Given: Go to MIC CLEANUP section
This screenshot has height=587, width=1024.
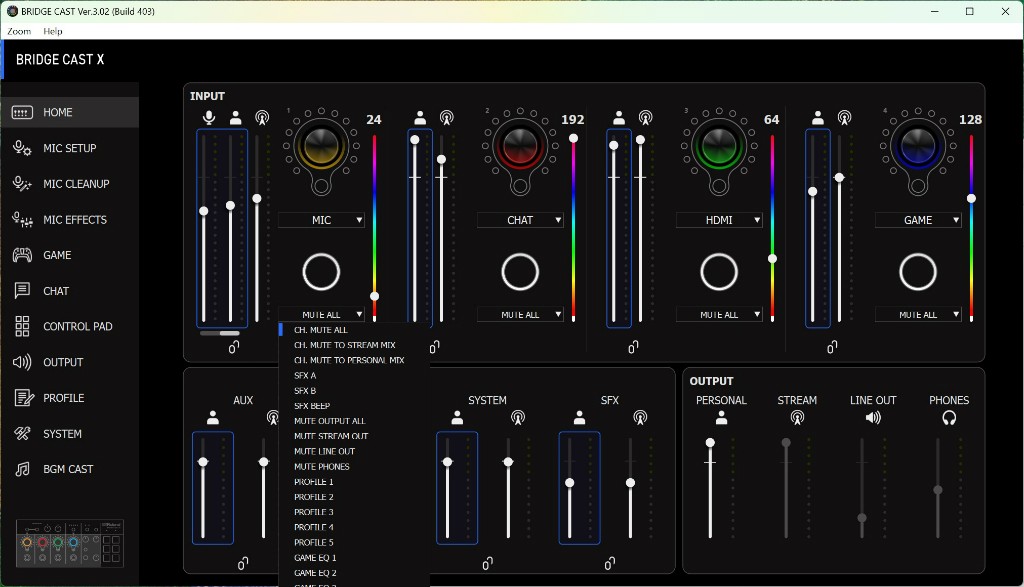Looking at the screenshot, I should pos(75,184).
